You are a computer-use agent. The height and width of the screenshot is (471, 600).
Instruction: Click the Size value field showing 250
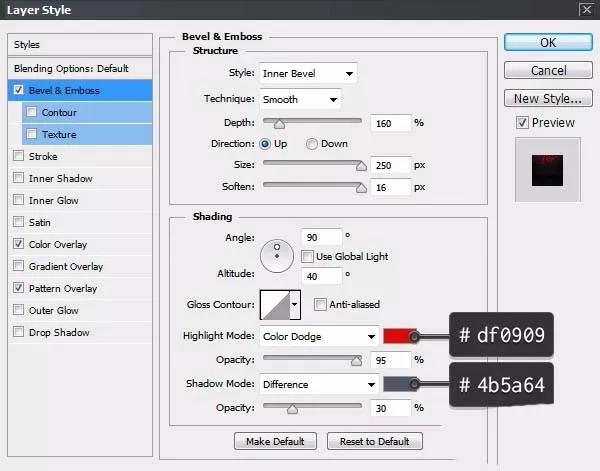390,165
